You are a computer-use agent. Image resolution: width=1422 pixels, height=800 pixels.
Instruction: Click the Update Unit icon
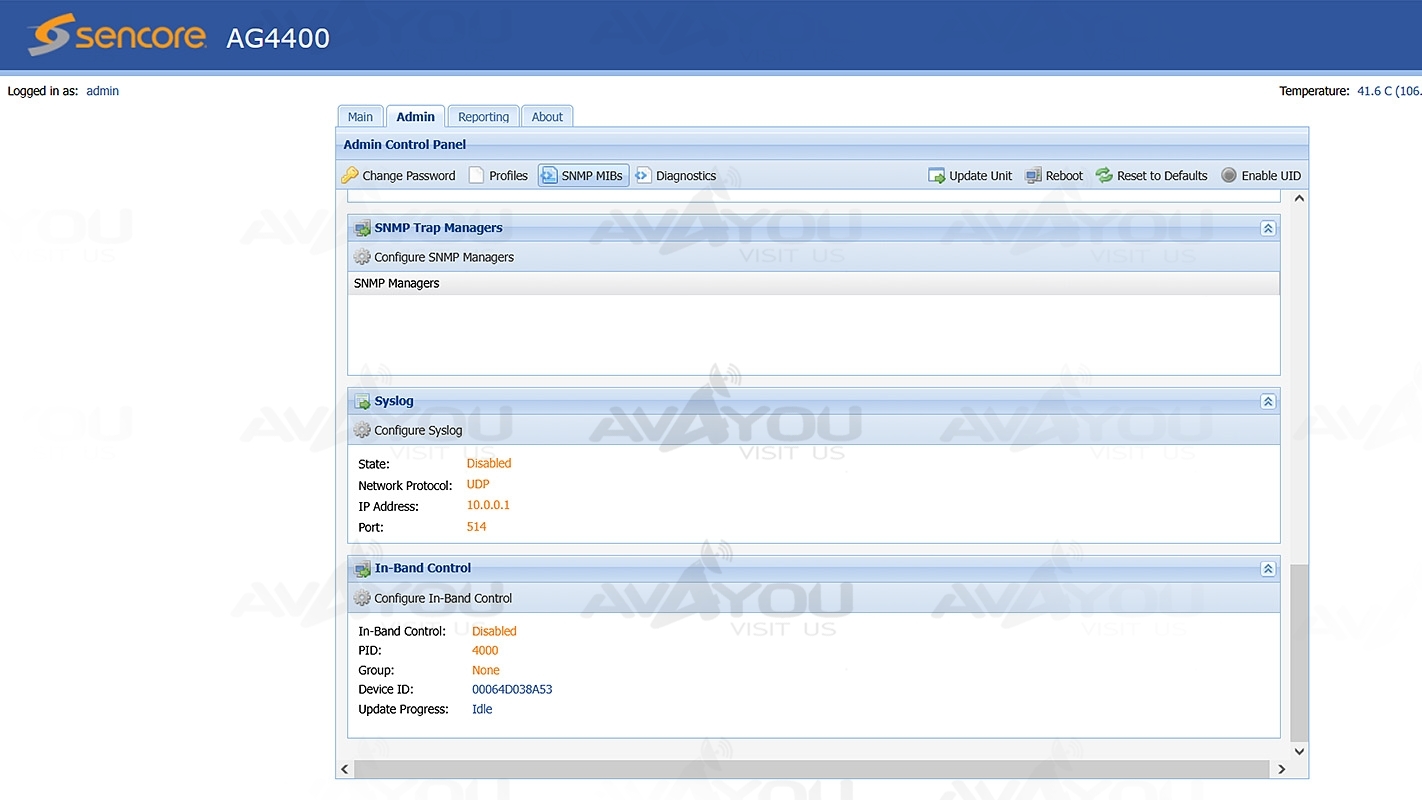pos(937,176)
